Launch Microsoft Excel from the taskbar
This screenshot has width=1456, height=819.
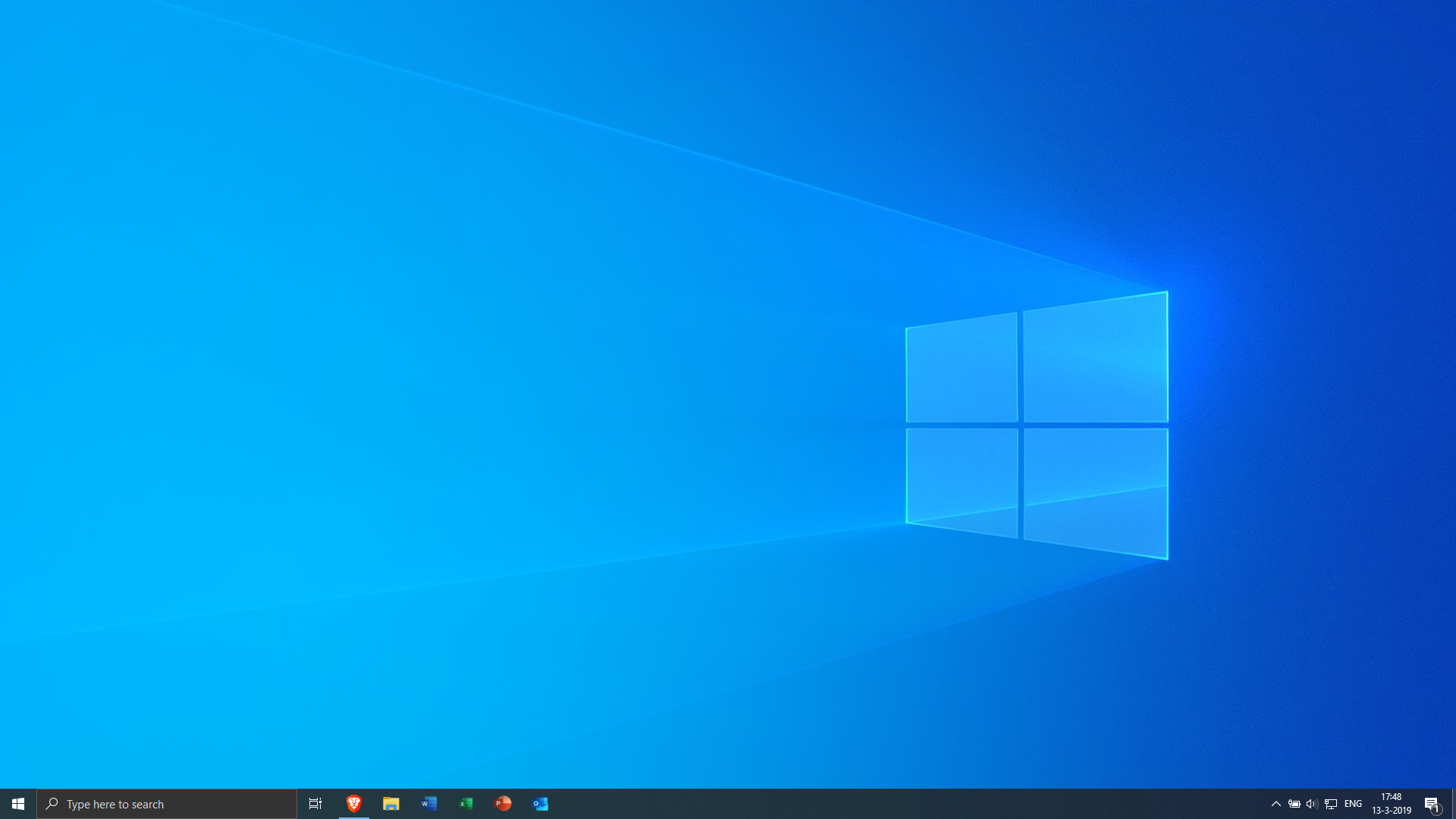(466, 804)
